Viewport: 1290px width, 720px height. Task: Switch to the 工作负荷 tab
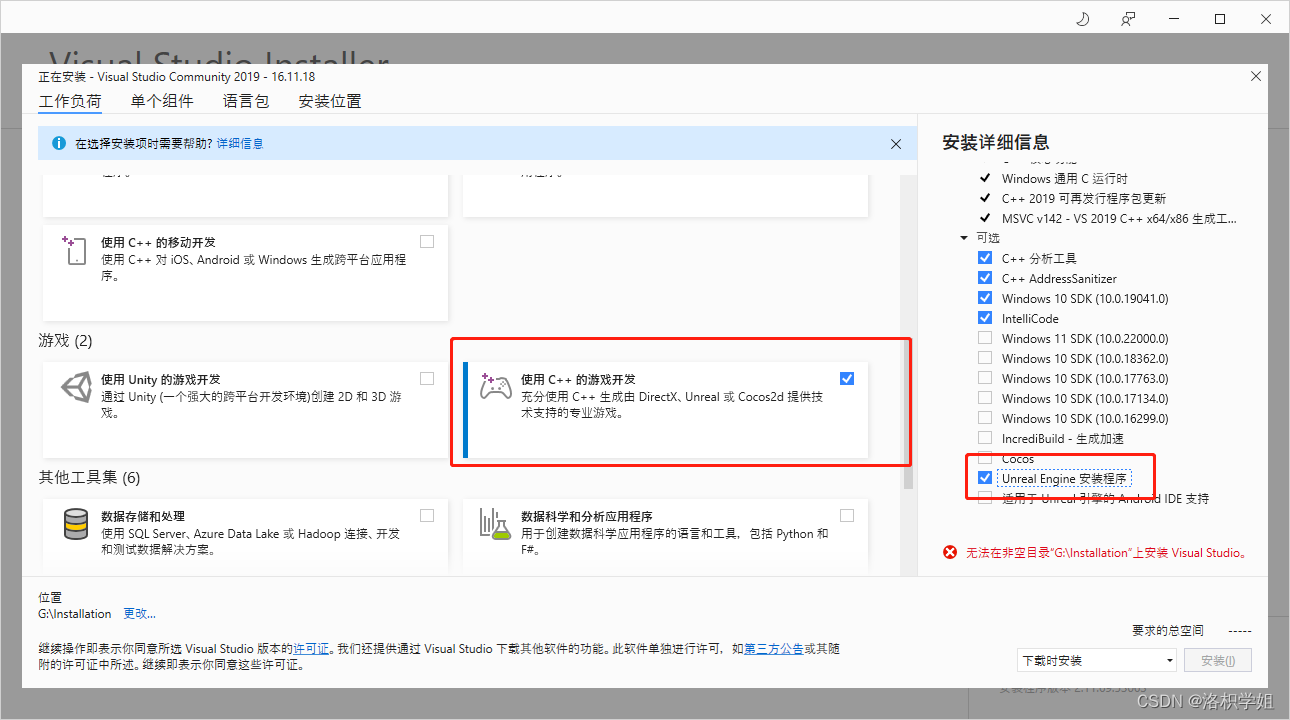(x=70, y=101)
